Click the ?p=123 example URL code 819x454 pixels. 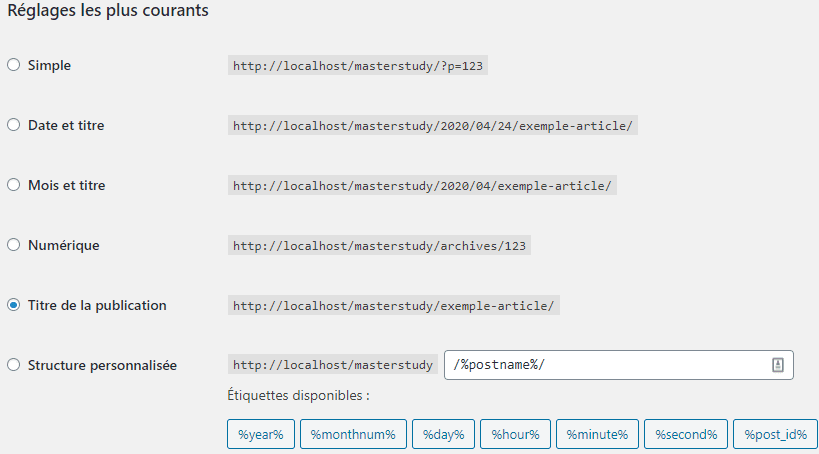click(x=358, y=66)
